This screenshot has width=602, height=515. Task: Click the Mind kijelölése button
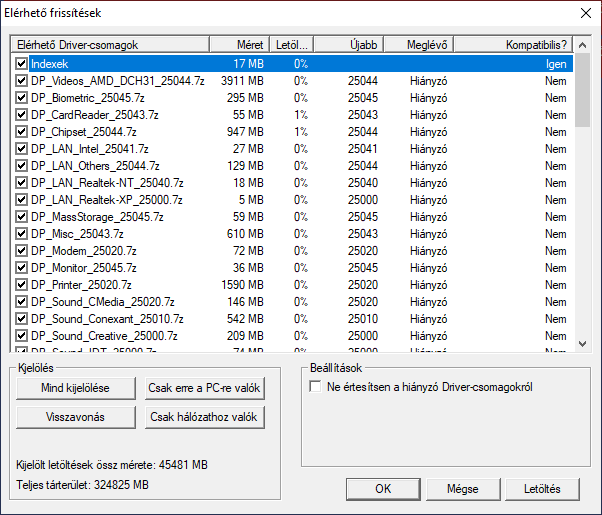point(76,387)
